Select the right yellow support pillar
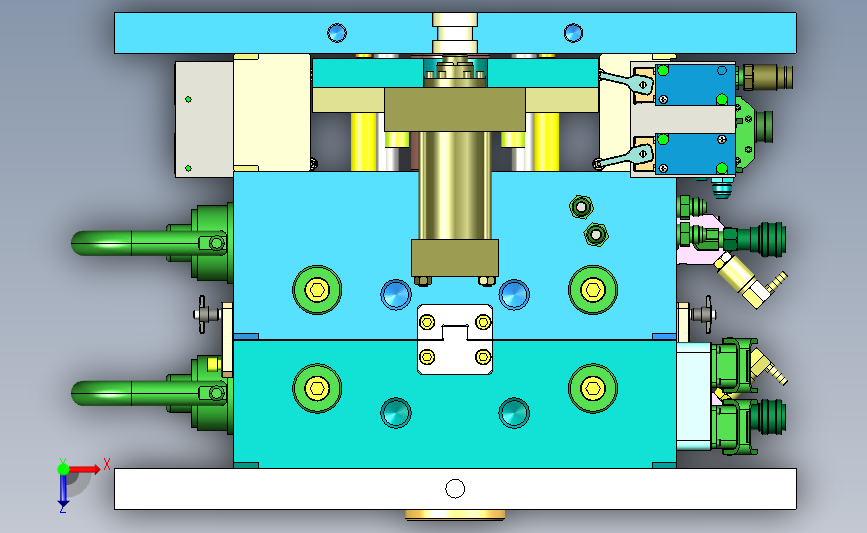This screenshot has height=533, width=867. 546,142
